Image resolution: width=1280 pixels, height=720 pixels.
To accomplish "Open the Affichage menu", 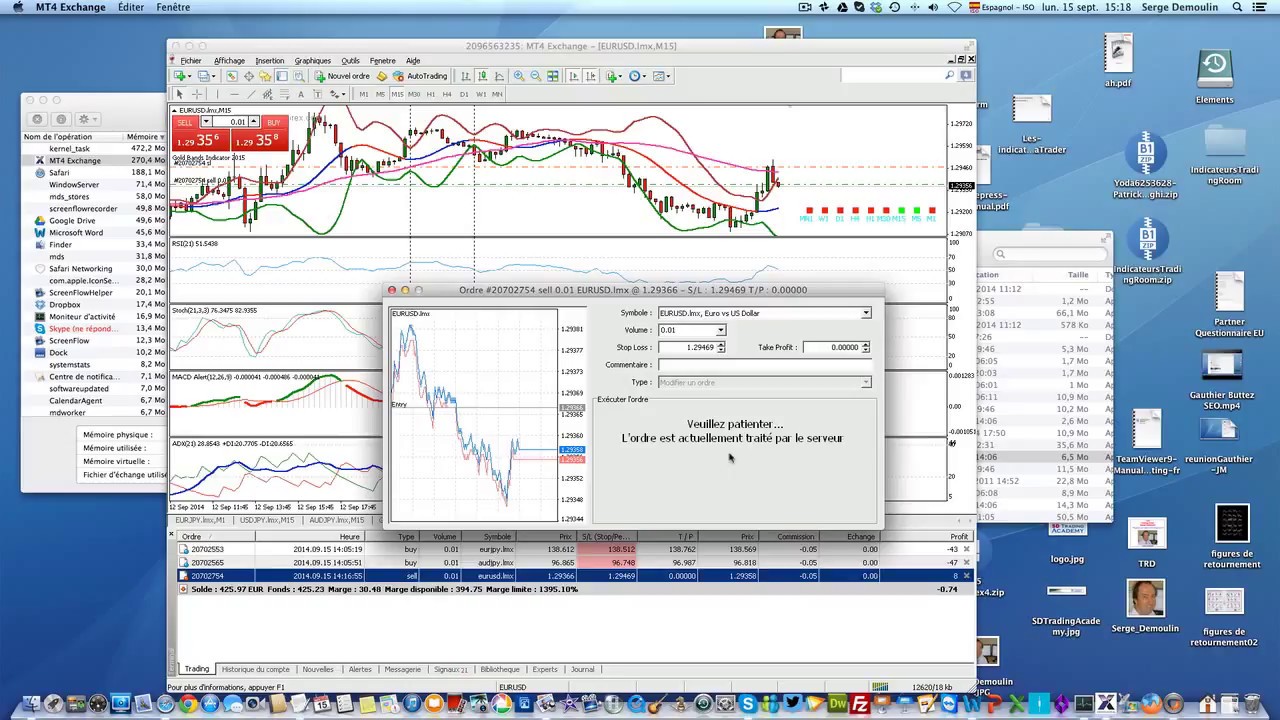I will (x=229, y=61).
